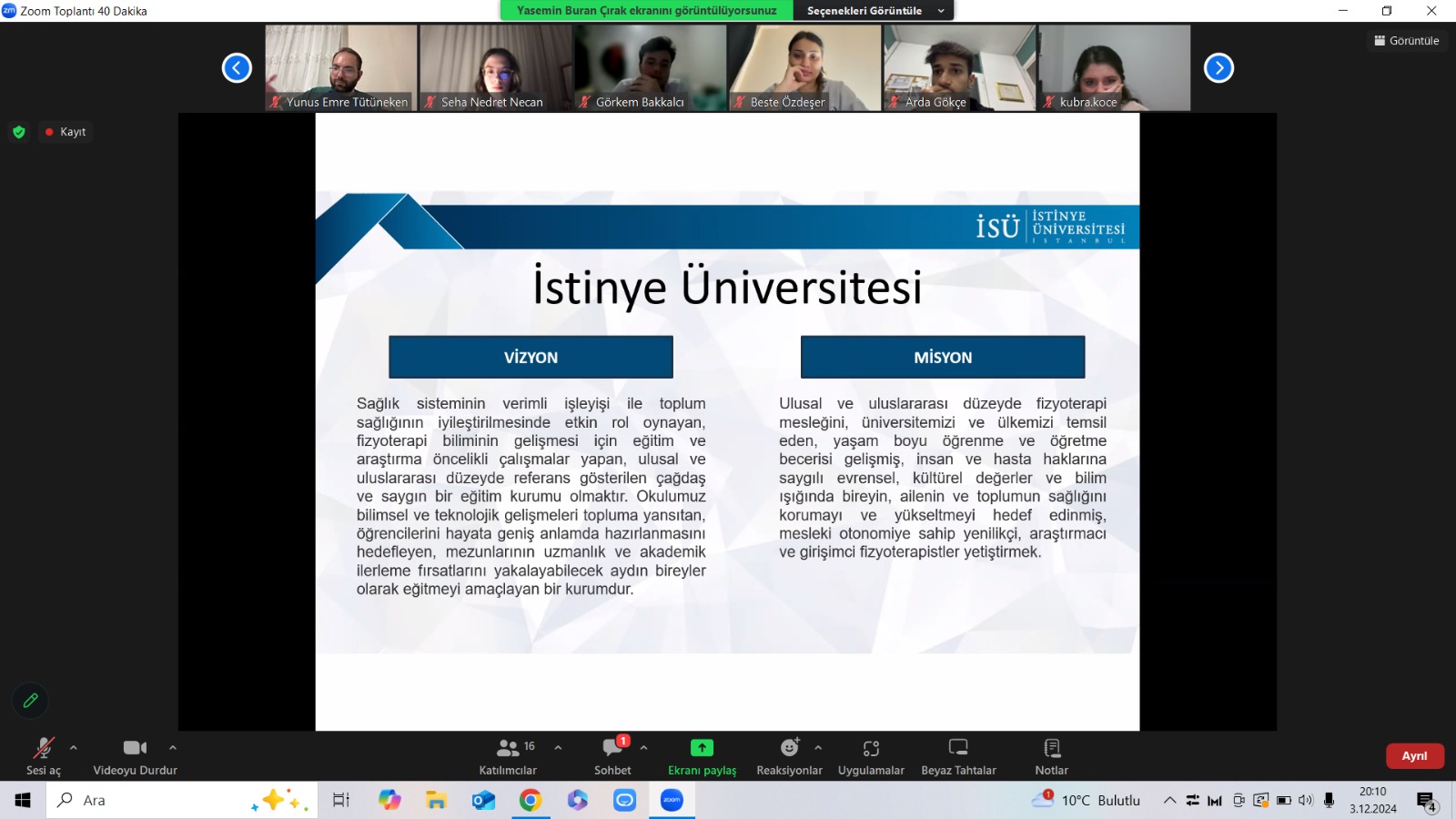Toggle camera off with Videoyu Durdur
This screenshot has height=819, width=1456.
pos(135,756)
